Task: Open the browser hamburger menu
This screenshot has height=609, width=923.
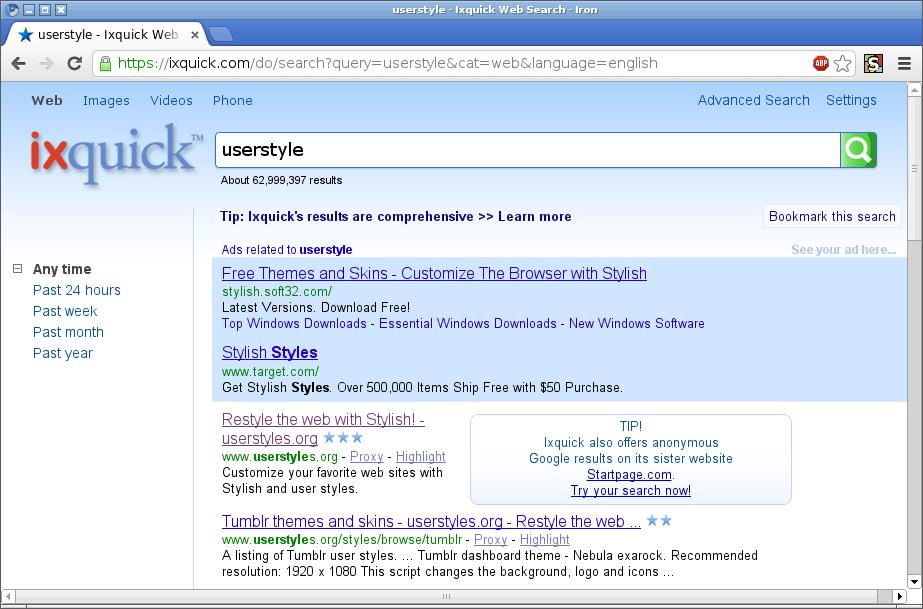Action: (x=905, y=64)
